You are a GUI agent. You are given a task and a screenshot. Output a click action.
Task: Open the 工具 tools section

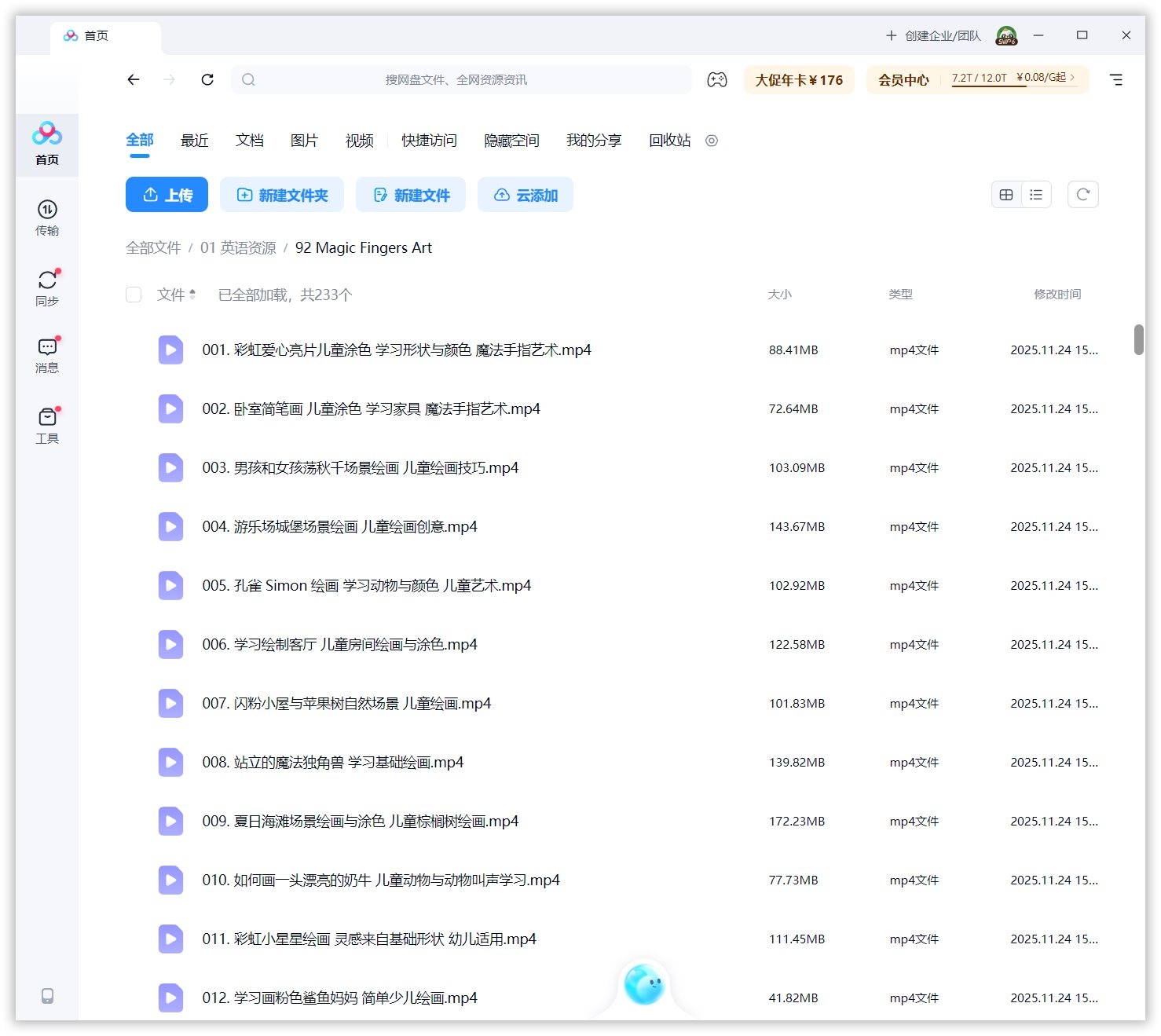tap(47, 425)
